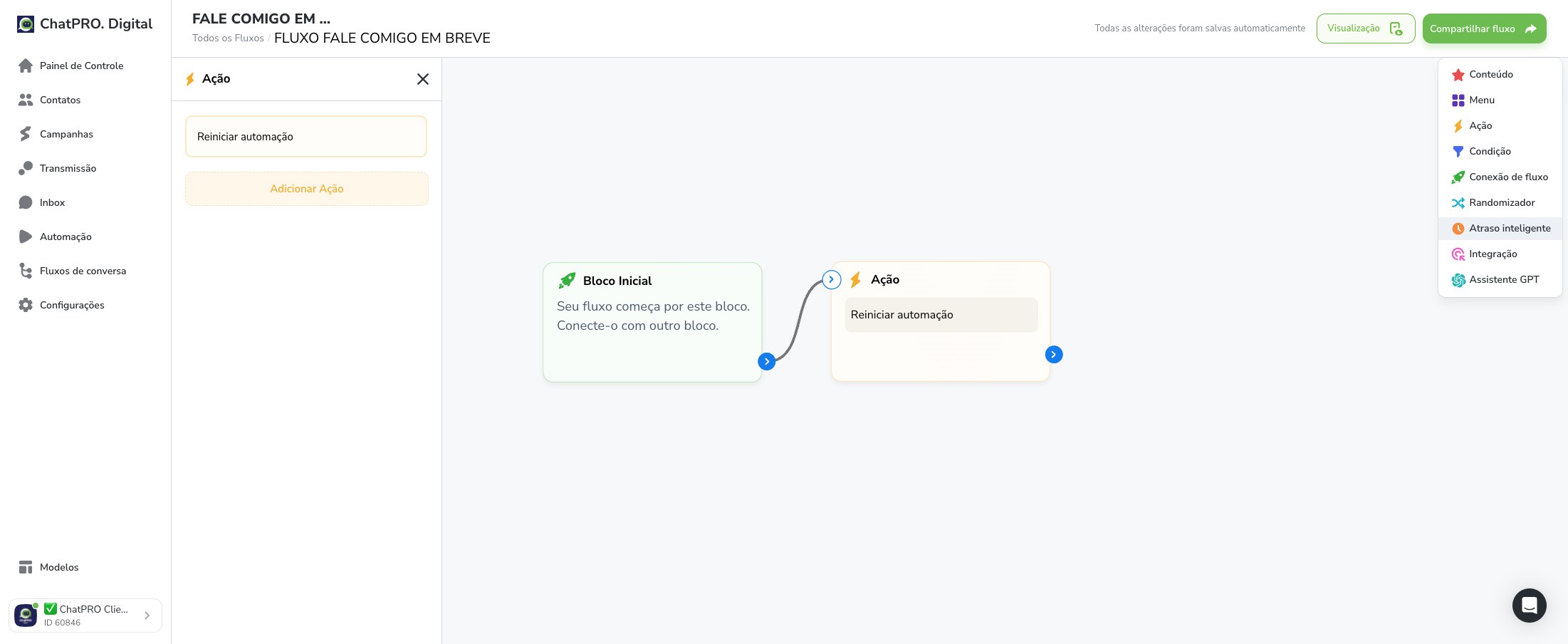Click the Menu grid icon in block list

point(1458,100)
